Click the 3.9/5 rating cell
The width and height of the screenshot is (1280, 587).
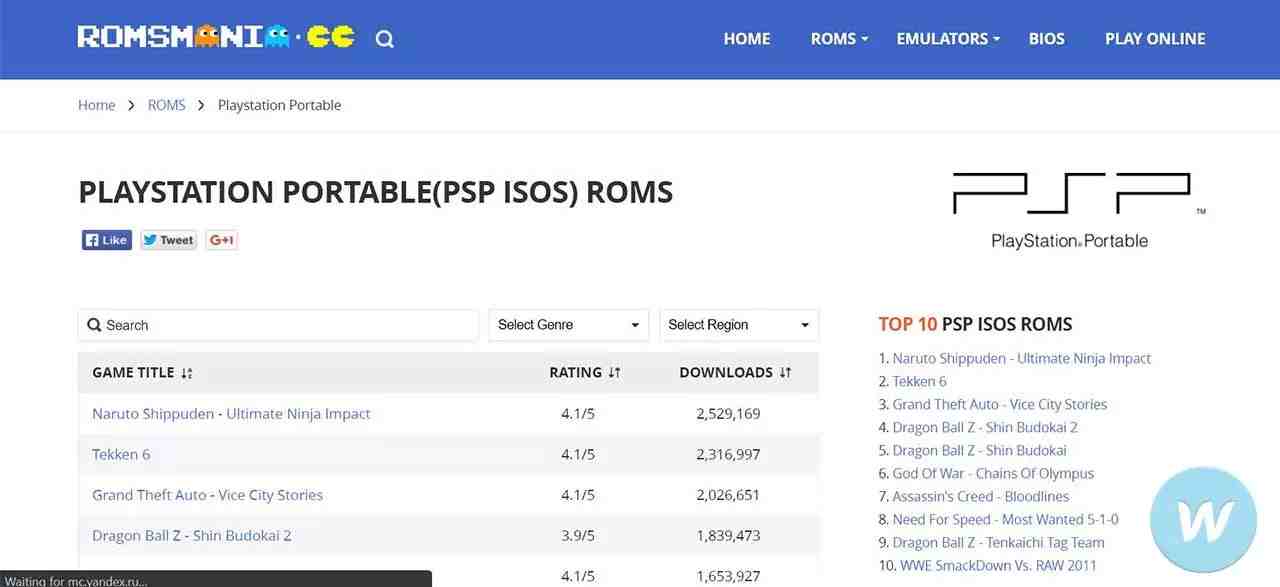pyautogui.click(x=578, y=536)
